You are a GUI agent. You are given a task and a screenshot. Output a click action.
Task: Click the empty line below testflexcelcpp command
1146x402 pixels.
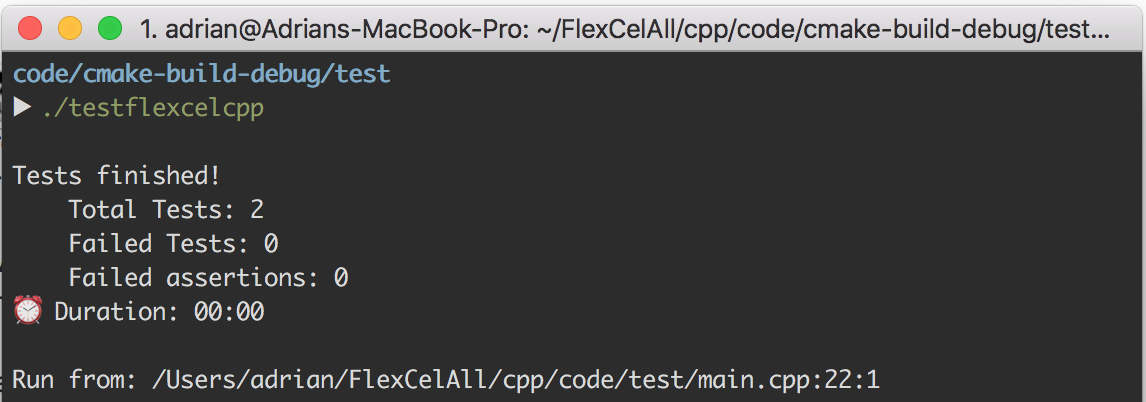pyautogui.click(x=573, y=142)
